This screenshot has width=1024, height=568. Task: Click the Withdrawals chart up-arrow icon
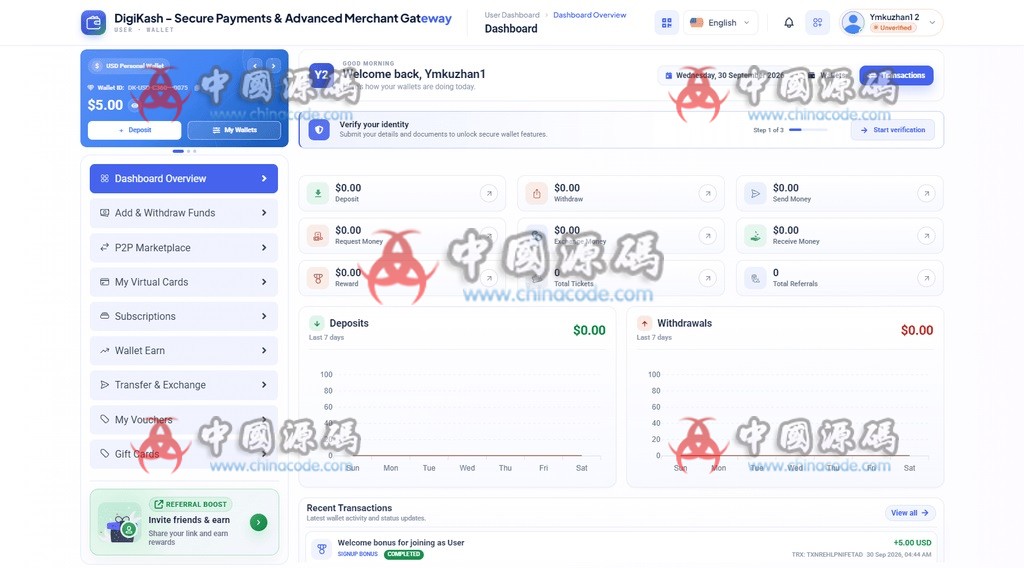click(645, 323)
